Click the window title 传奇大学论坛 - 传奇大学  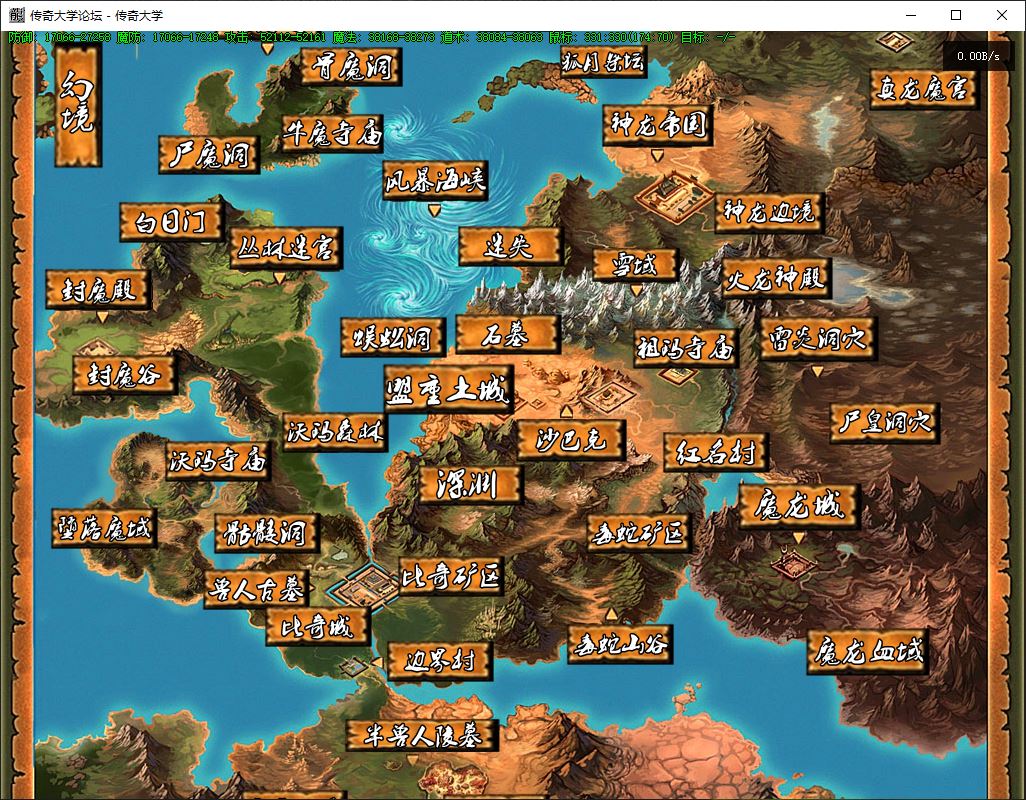coord(97,15)
